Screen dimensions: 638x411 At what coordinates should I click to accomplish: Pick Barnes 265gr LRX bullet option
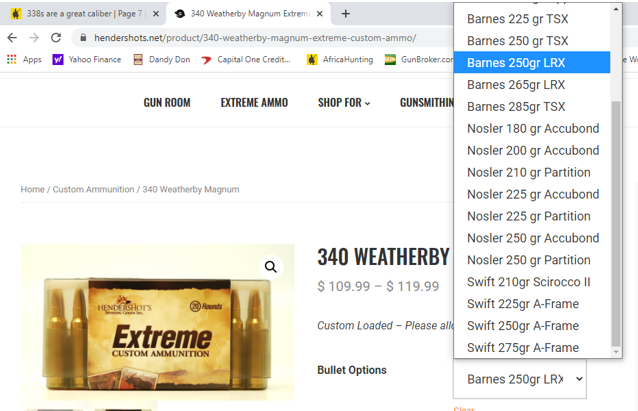(515, 85)
